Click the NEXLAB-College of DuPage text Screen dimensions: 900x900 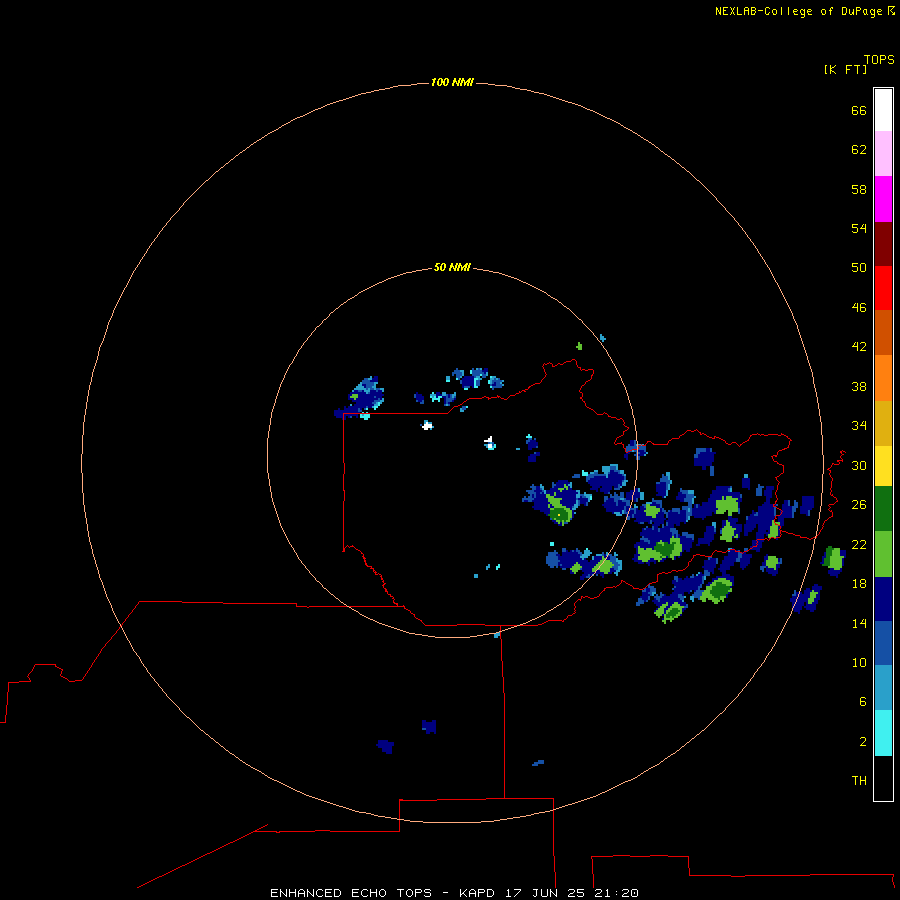798,11
